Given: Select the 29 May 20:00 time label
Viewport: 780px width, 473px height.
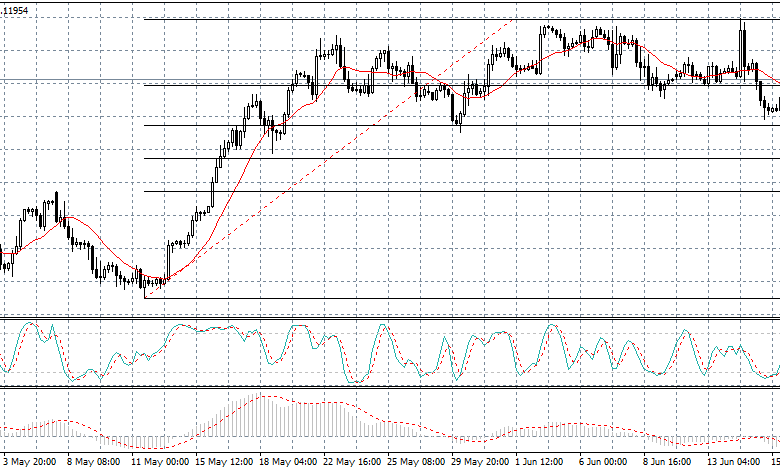Looking at the screenshot, I should coord(478,463).
